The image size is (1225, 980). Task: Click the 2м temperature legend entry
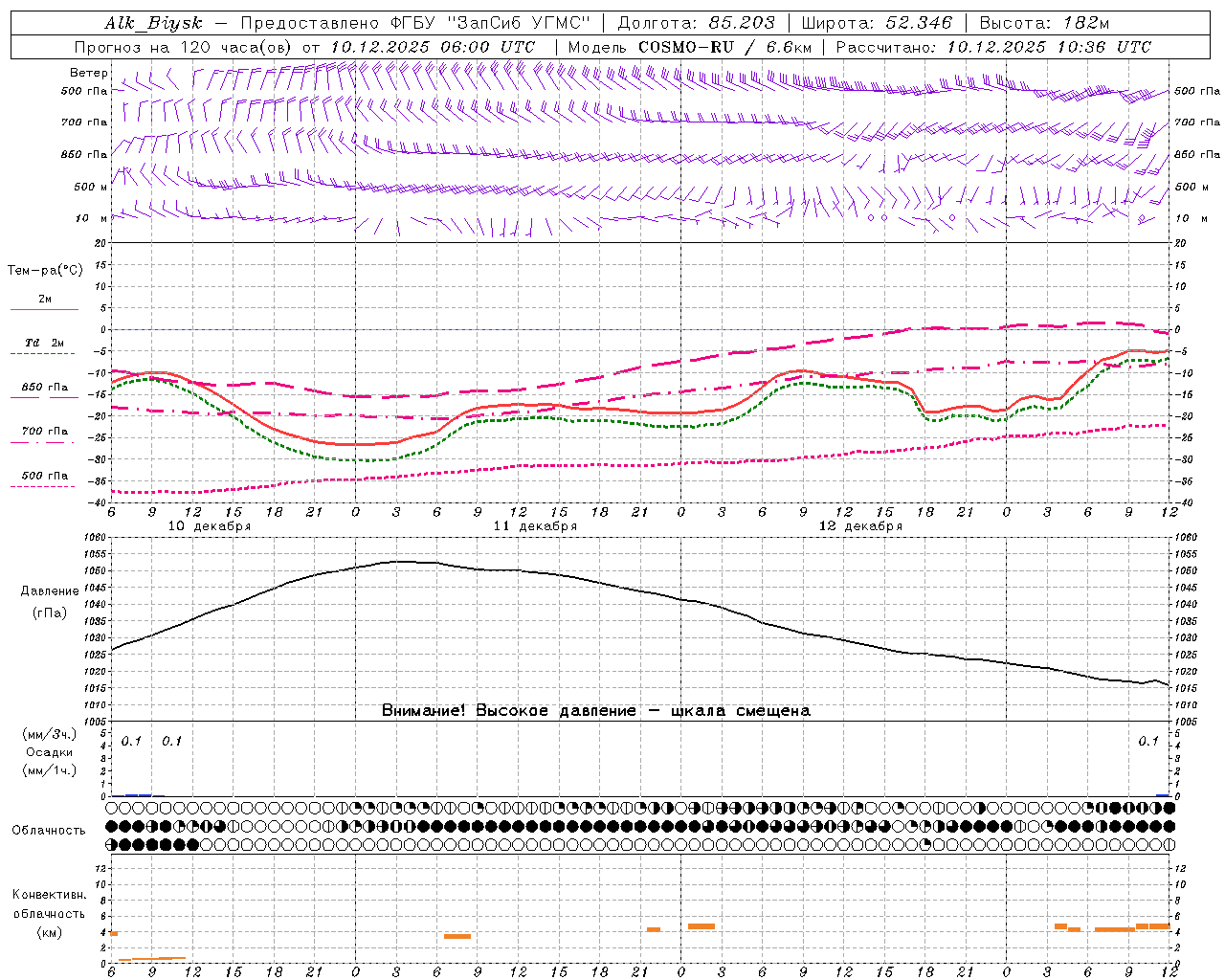pos(45,300)
